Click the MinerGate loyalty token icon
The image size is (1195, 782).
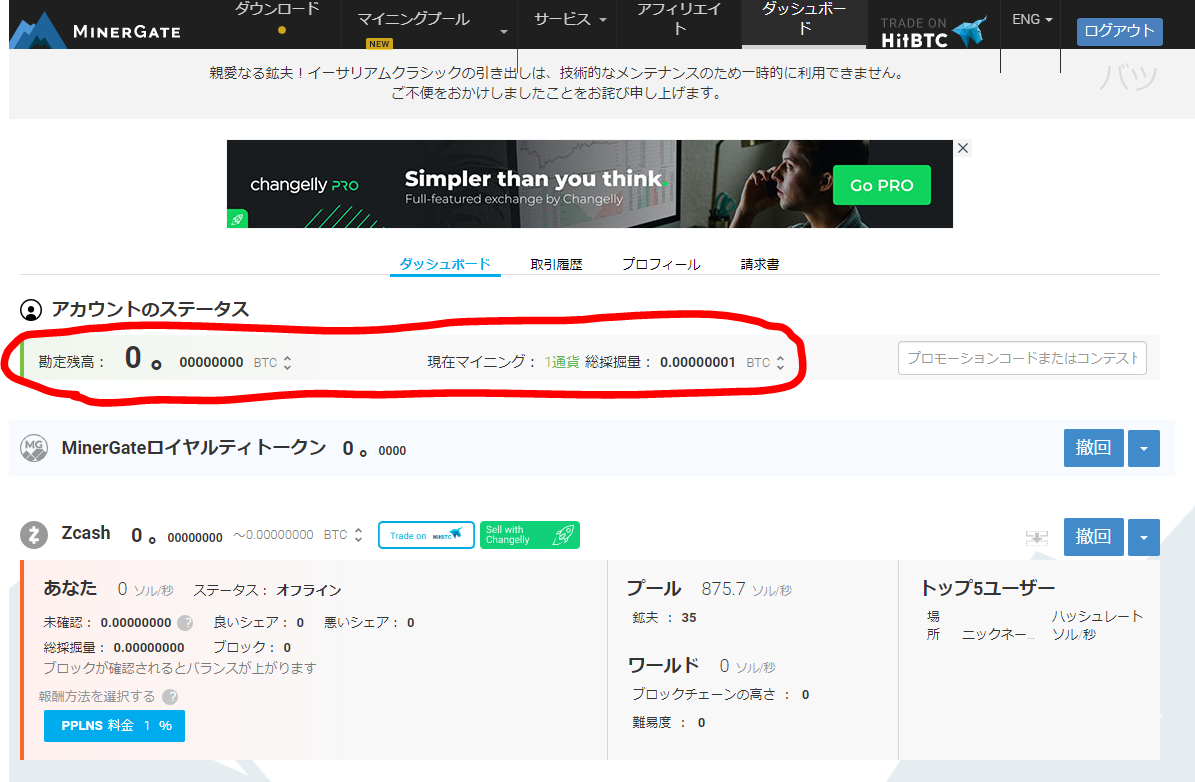(x=34, y=448)
